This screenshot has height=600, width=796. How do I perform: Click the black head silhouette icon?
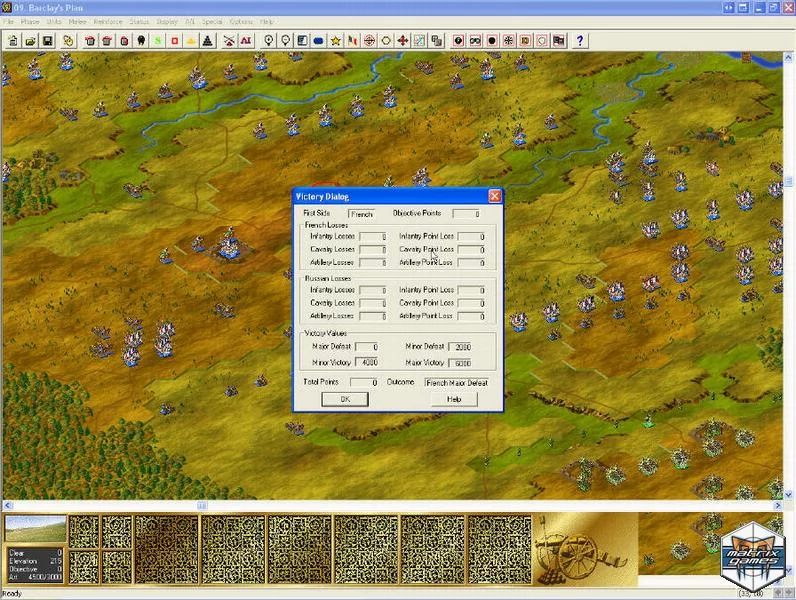[141, 41]
